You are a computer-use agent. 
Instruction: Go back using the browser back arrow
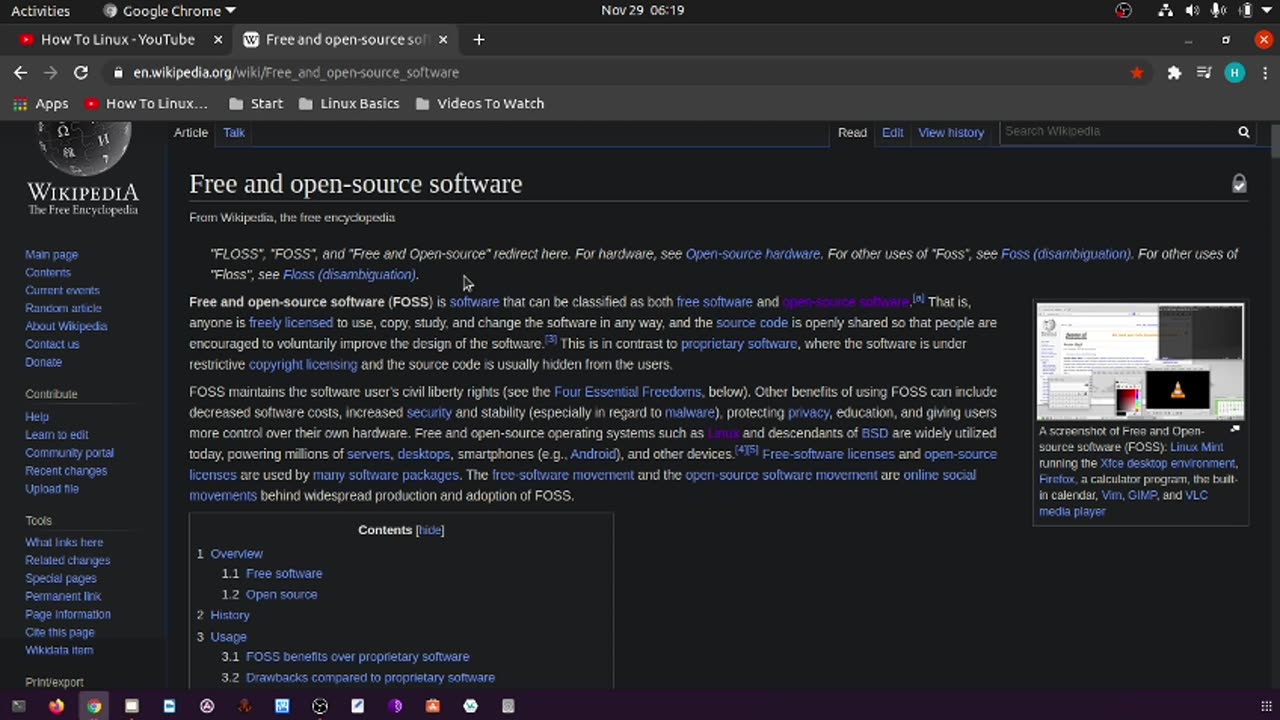[x=20, y=72]
